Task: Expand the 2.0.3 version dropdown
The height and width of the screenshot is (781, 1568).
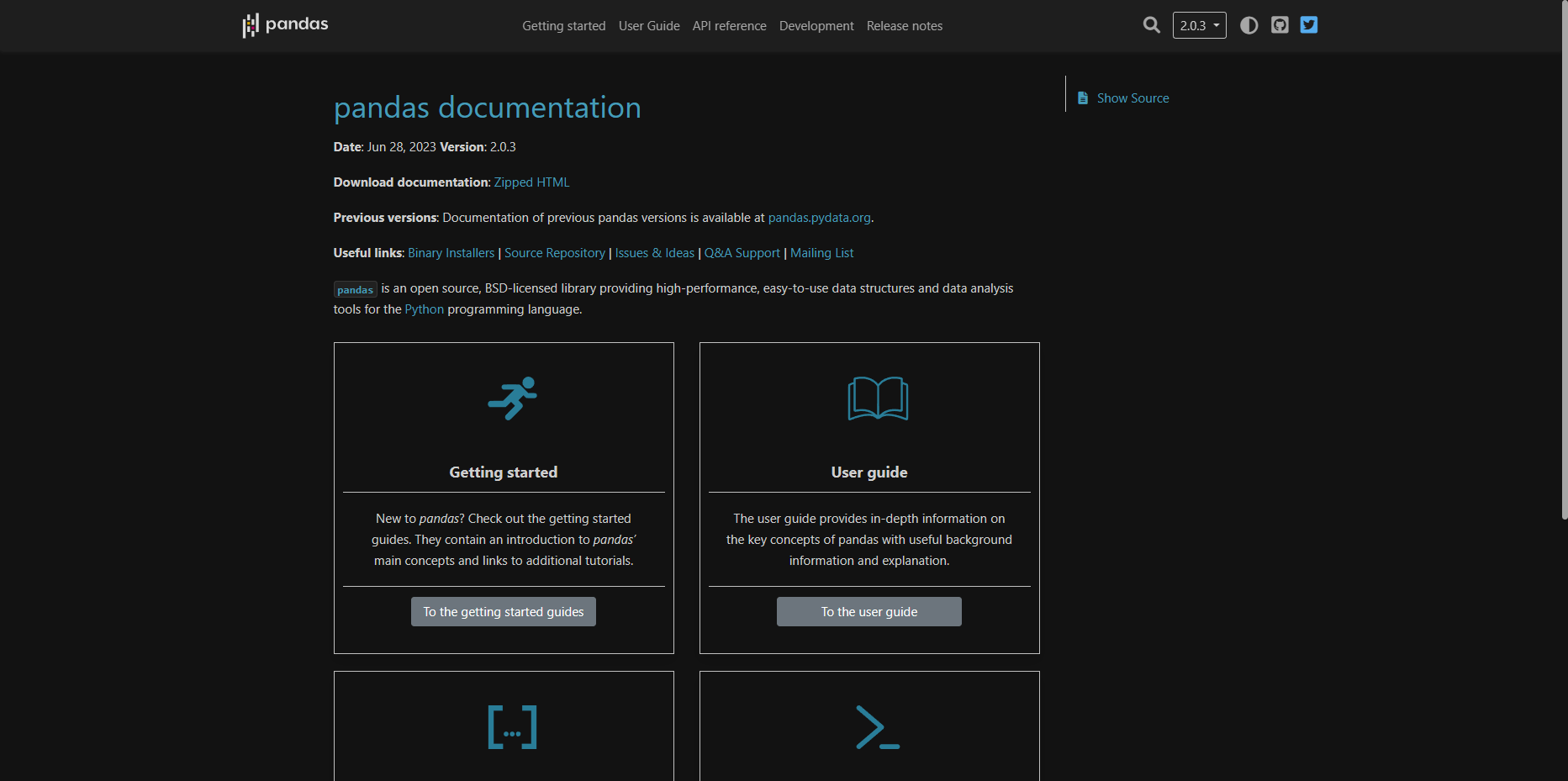Action: (1200, 25)
